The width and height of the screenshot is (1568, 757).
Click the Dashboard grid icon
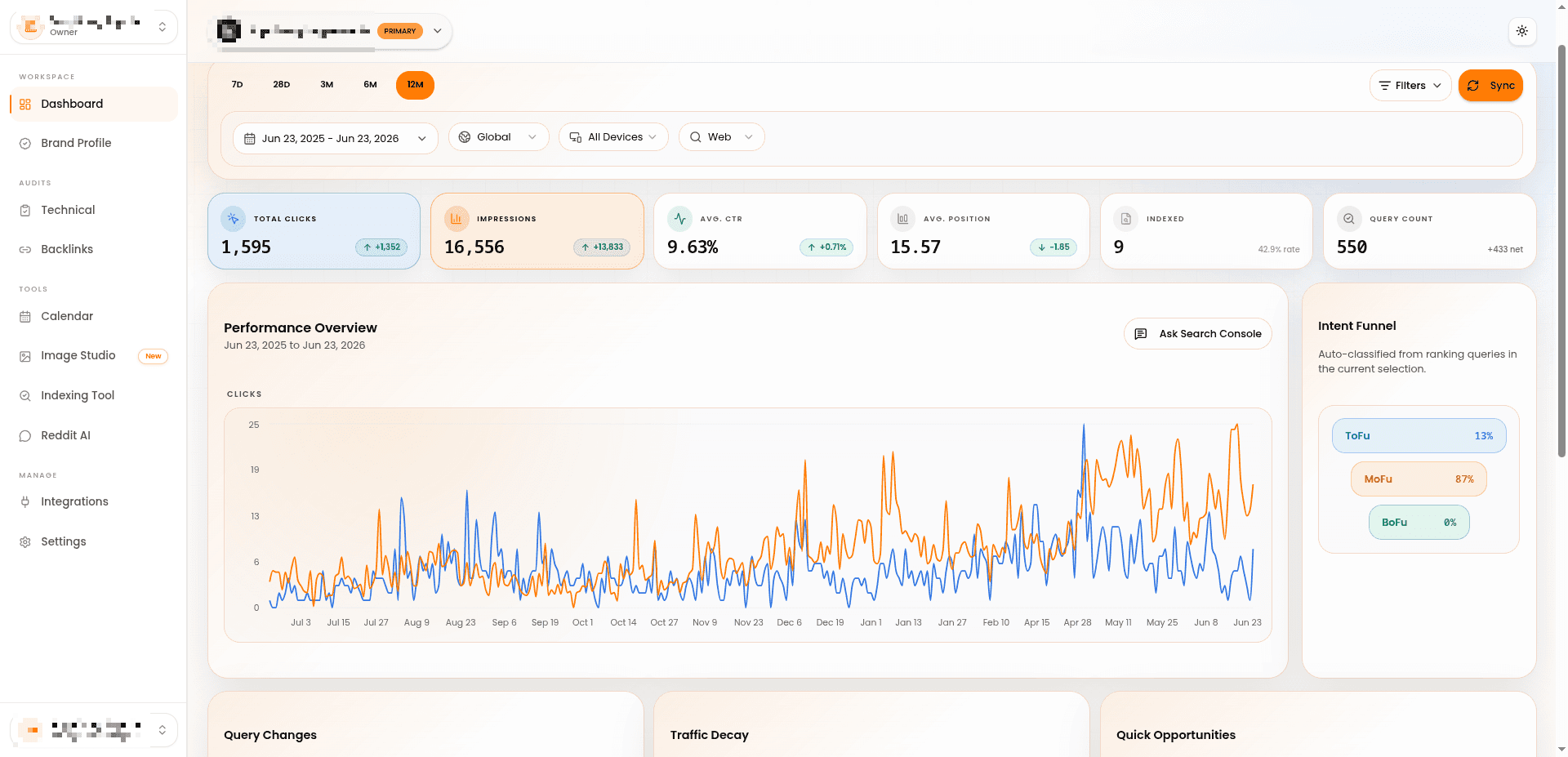tap(25, 105)
